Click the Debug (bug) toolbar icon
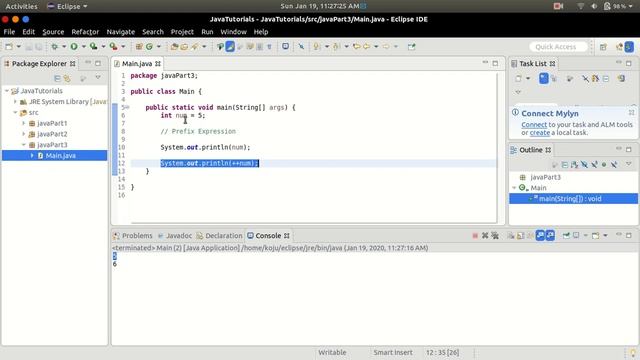This screenshot has width=640, height=360. (x=54, y=47)
